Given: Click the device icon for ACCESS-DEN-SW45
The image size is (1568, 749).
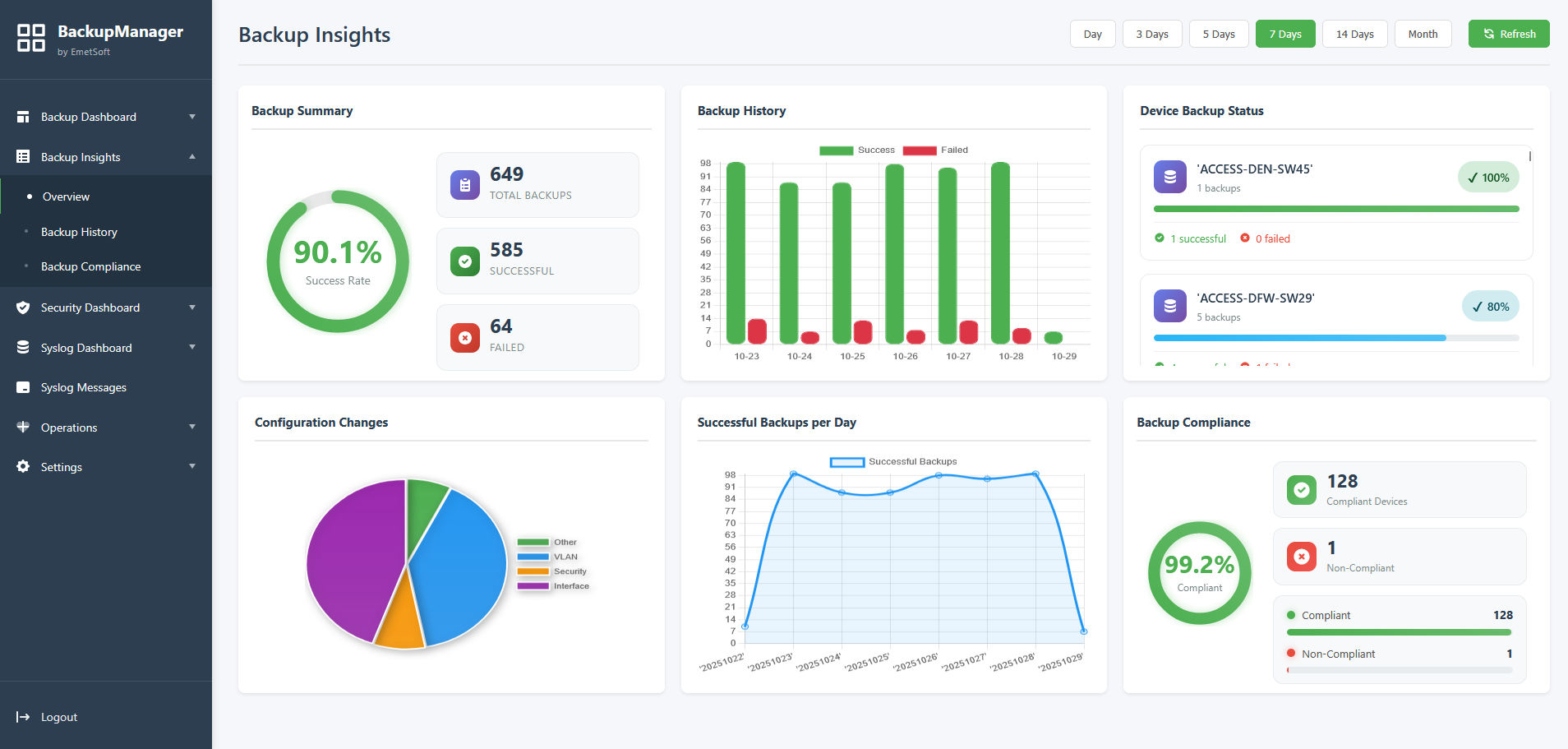Looking at the screenshot, I should pyautogui.click(x=1169, y=176).
